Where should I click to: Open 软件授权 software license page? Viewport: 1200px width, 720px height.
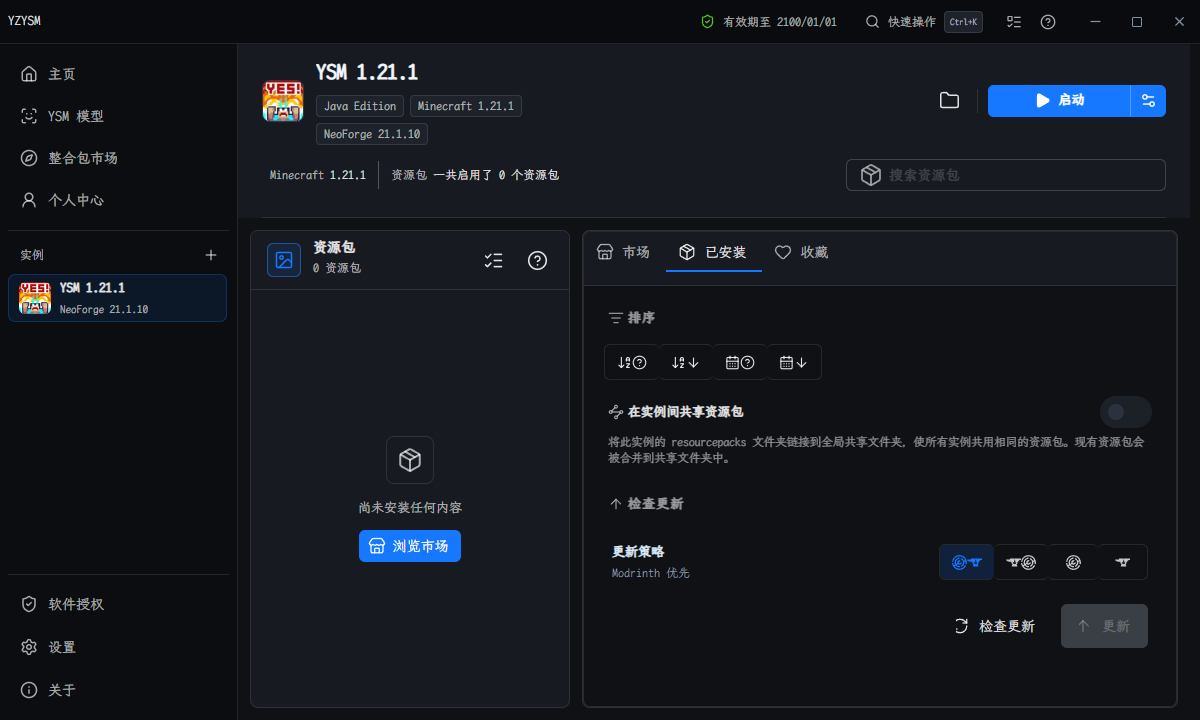[118, 604]
